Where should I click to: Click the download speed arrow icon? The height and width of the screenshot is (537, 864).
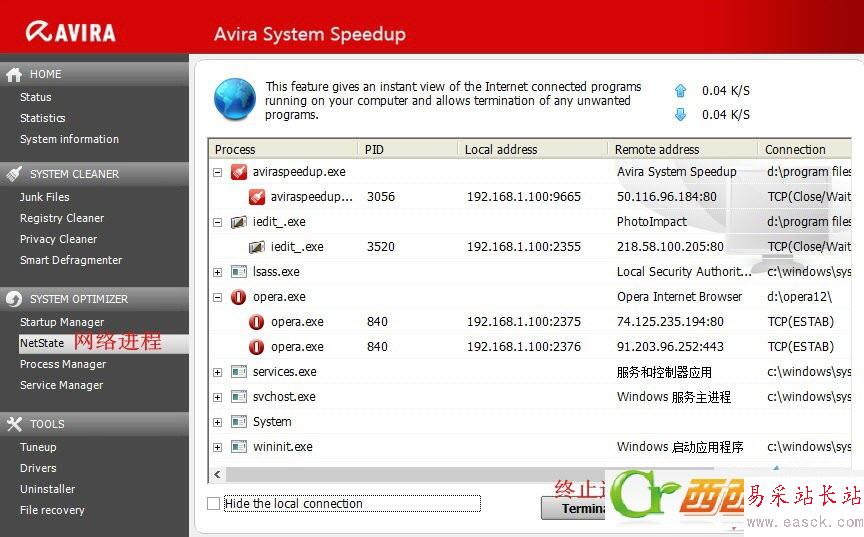(x=681, y=115)
